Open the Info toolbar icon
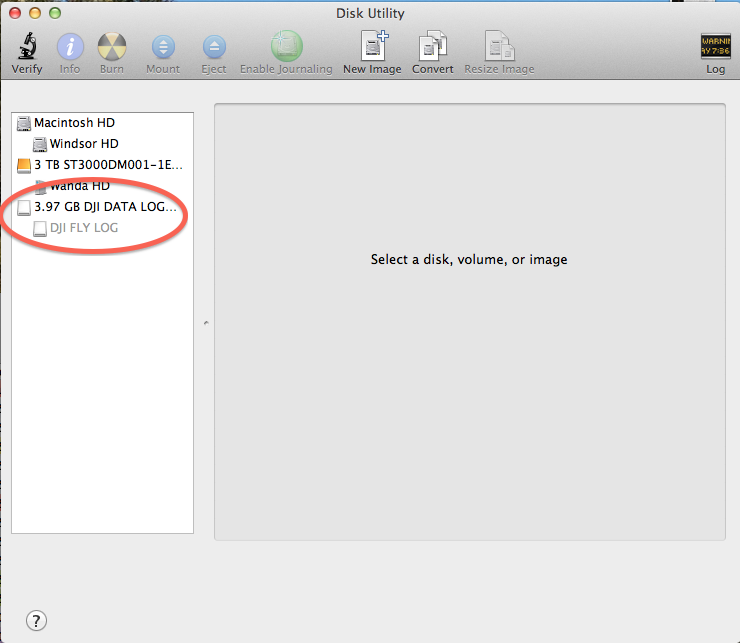This screenshot has width=740, height=643. tap(70, 47)
